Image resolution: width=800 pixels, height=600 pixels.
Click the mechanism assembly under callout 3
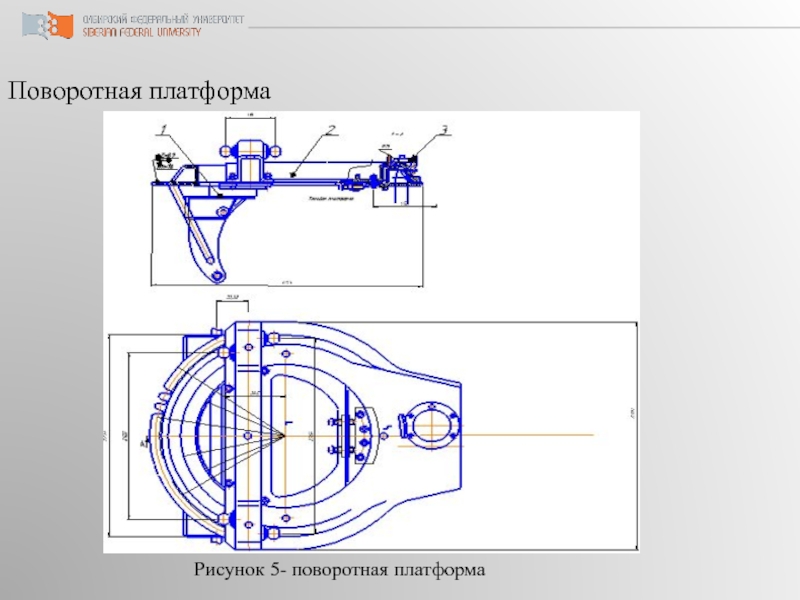[x=400, y=170]
